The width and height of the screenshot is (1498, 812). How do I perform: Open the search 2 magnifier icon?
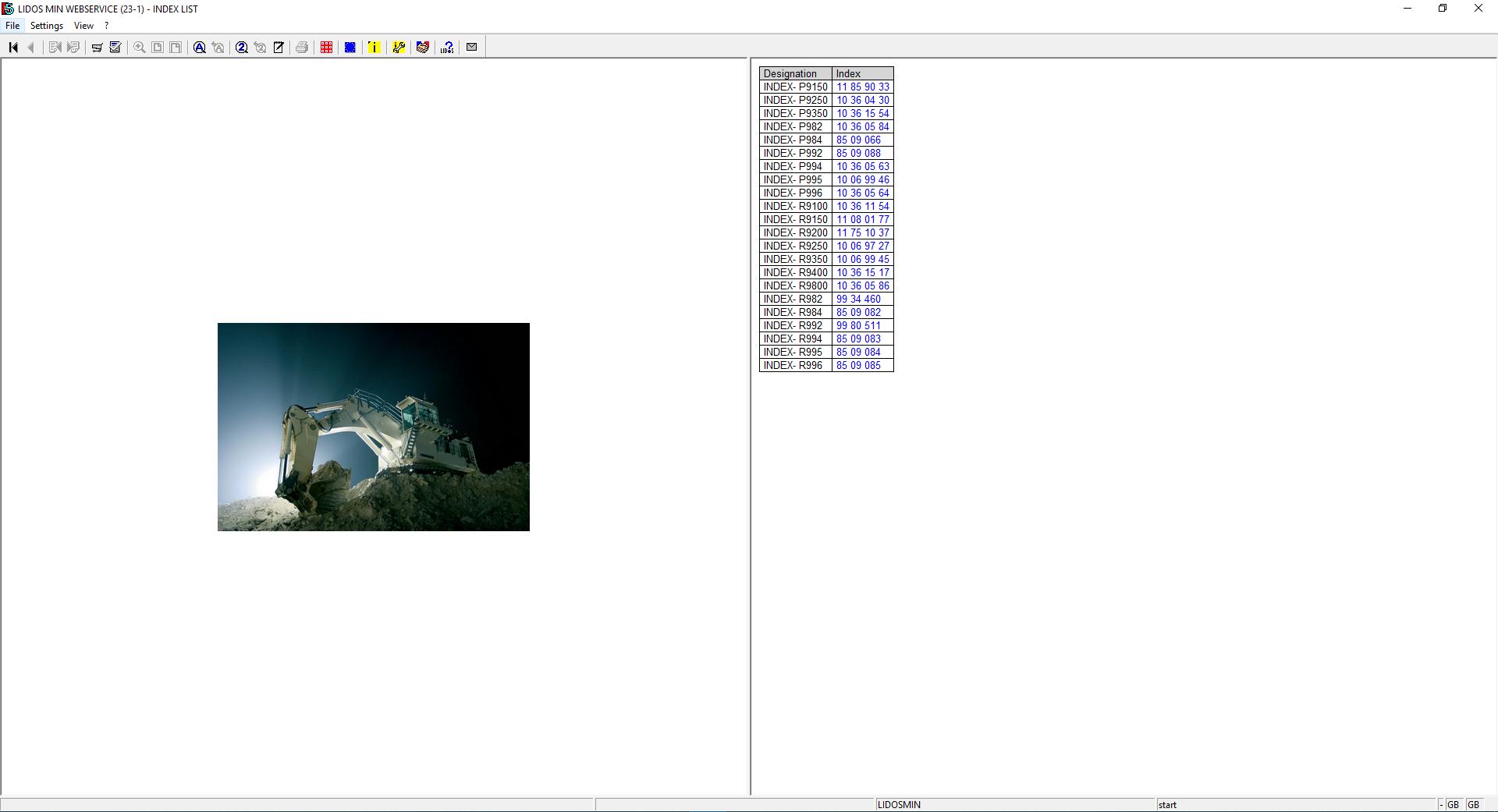(242, 48)
